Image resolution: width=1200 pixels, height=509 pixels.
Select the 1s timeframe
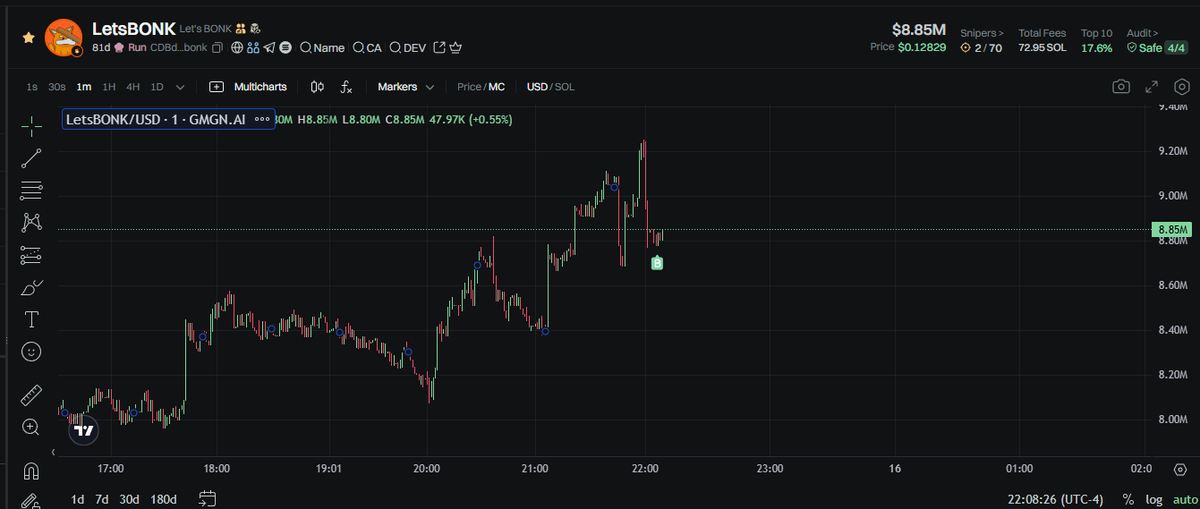click(x=32, y=87)
